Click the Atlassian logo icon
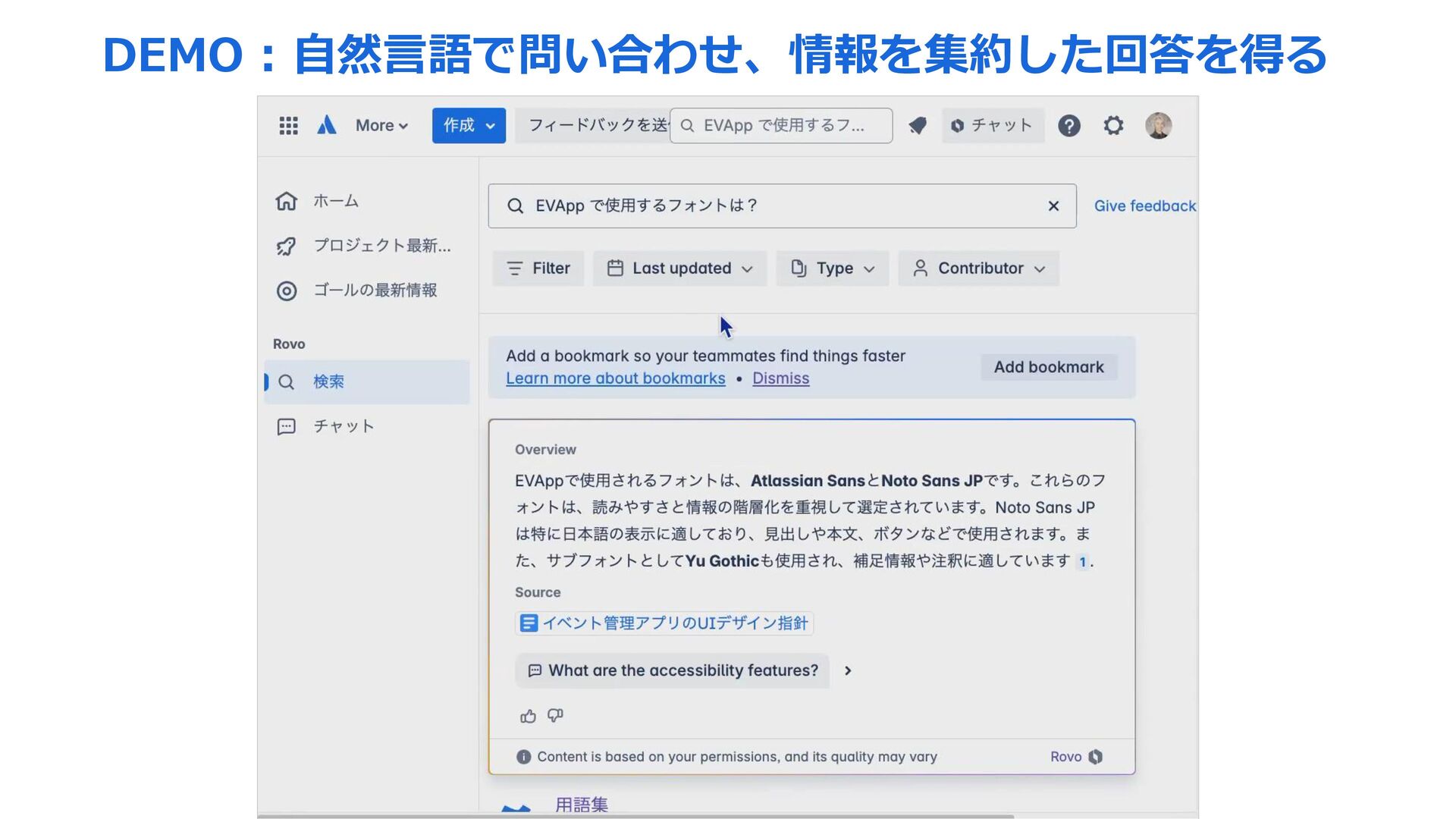The width and height of the screenshot is (1456, 819). tap(327, 126)
